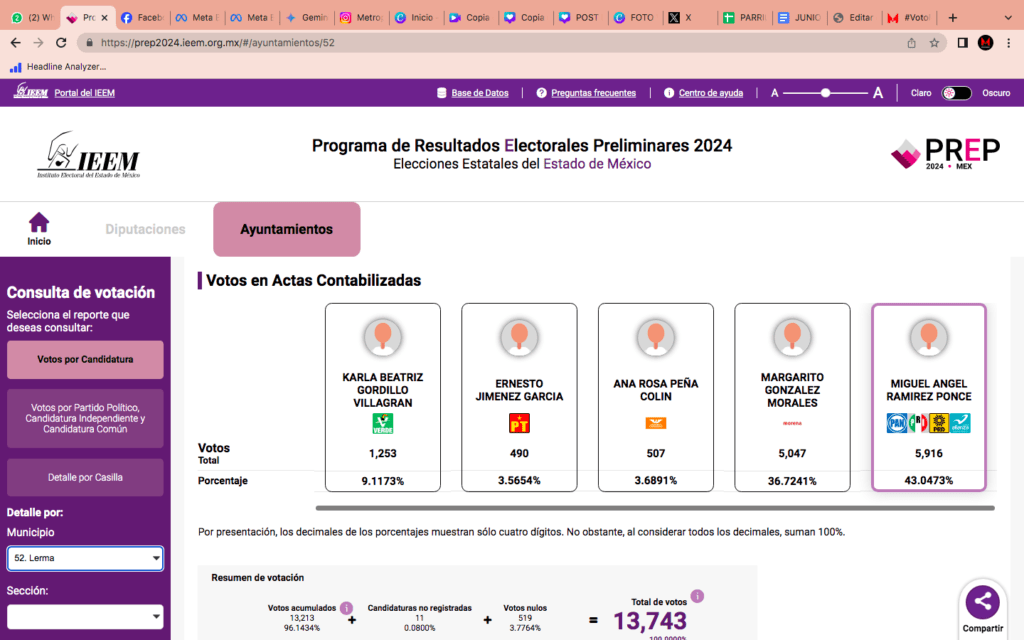Viewport: 1024px width, 640px height.
Task: Open Preguntas frecuentes link
Action: [586, 93]
